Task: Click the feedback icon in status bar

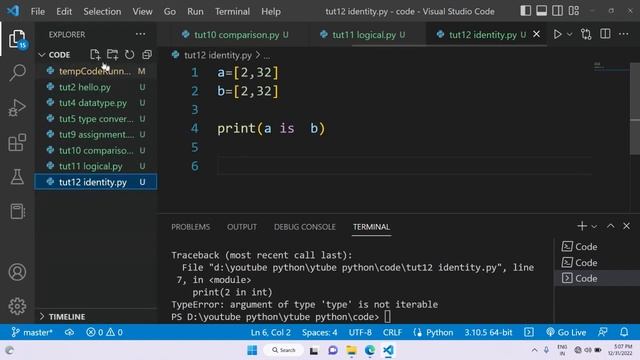Action: click(603, 332)
